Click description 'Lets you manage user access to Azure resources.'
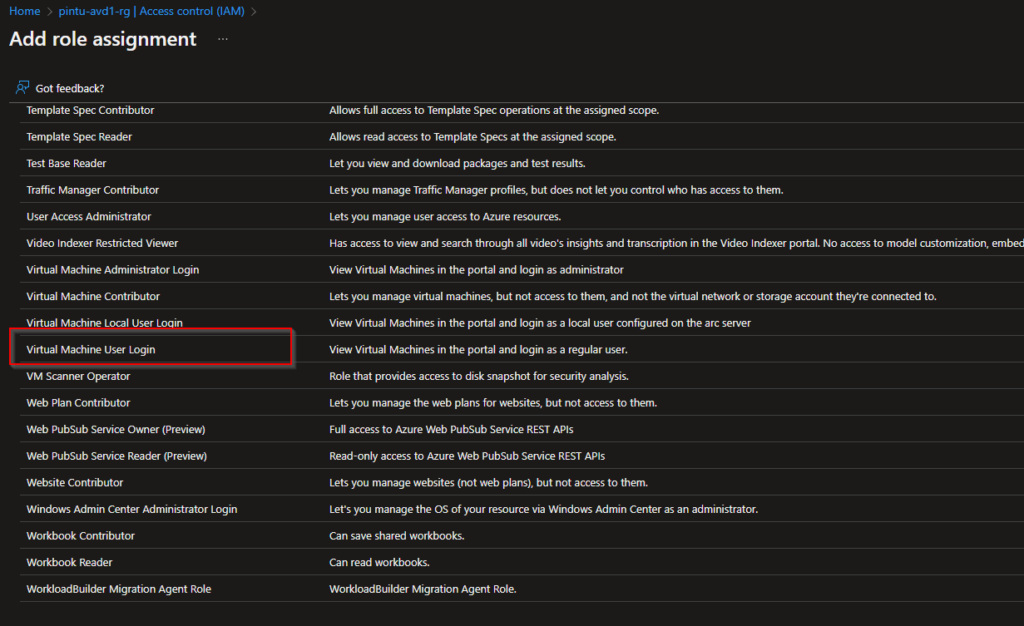1024x626 pixels. pyautogui.click(x=445, y=217)
